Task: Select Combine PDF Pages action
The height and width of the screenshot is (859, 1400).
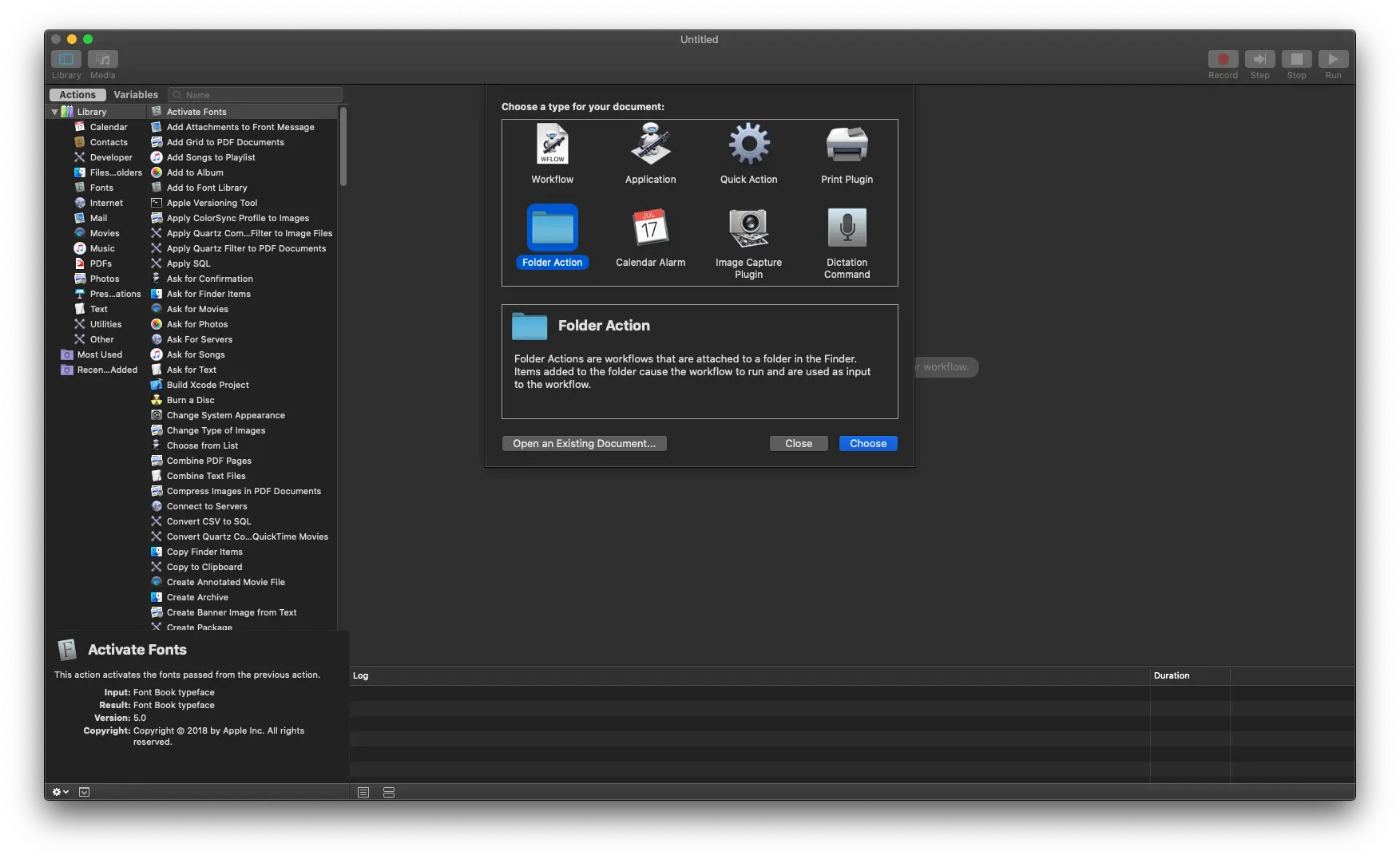Action: coord(242,461)
